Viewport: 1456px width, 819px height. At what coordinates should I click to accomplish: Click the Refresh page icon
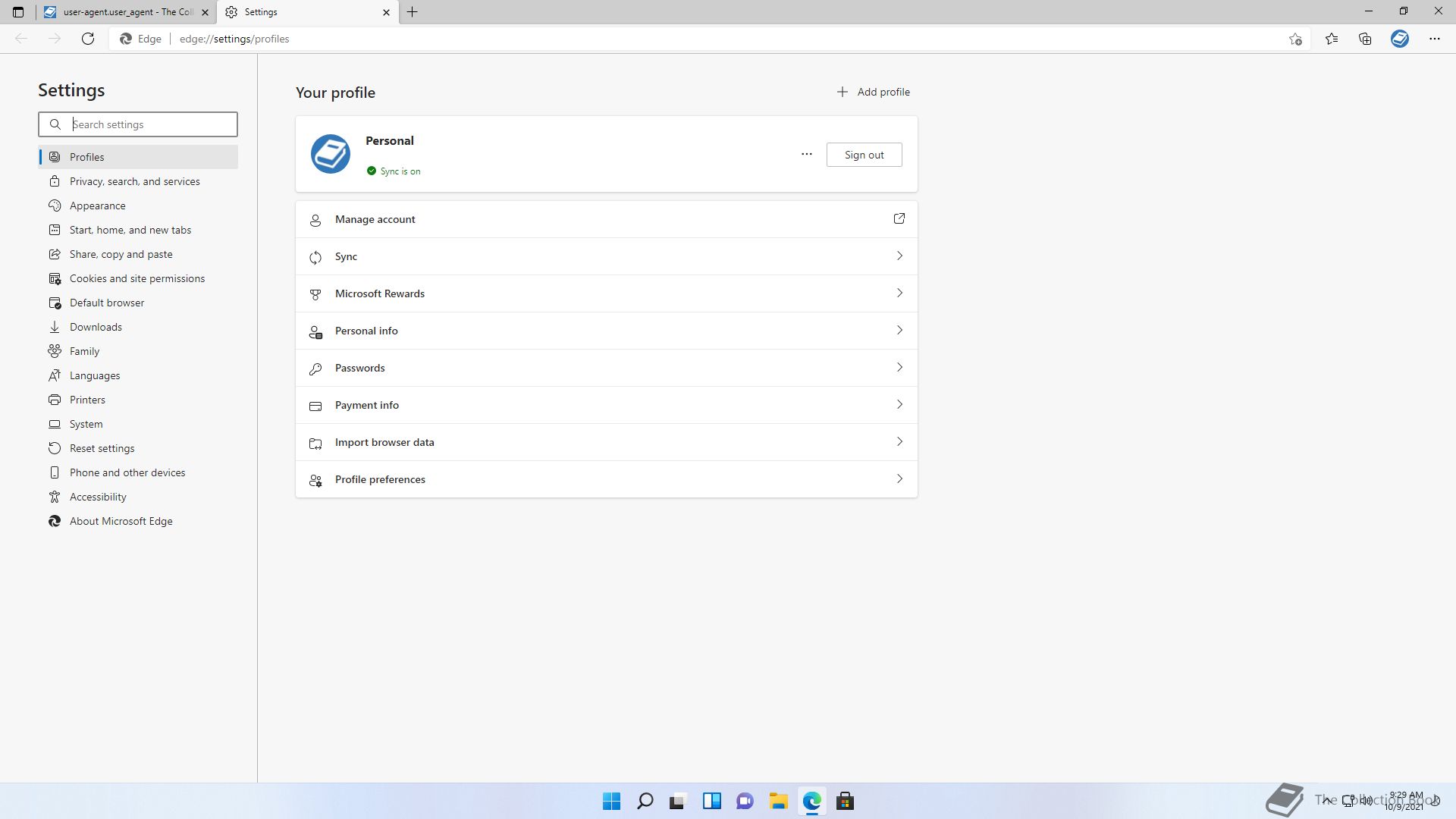click(x=88, y=39)
